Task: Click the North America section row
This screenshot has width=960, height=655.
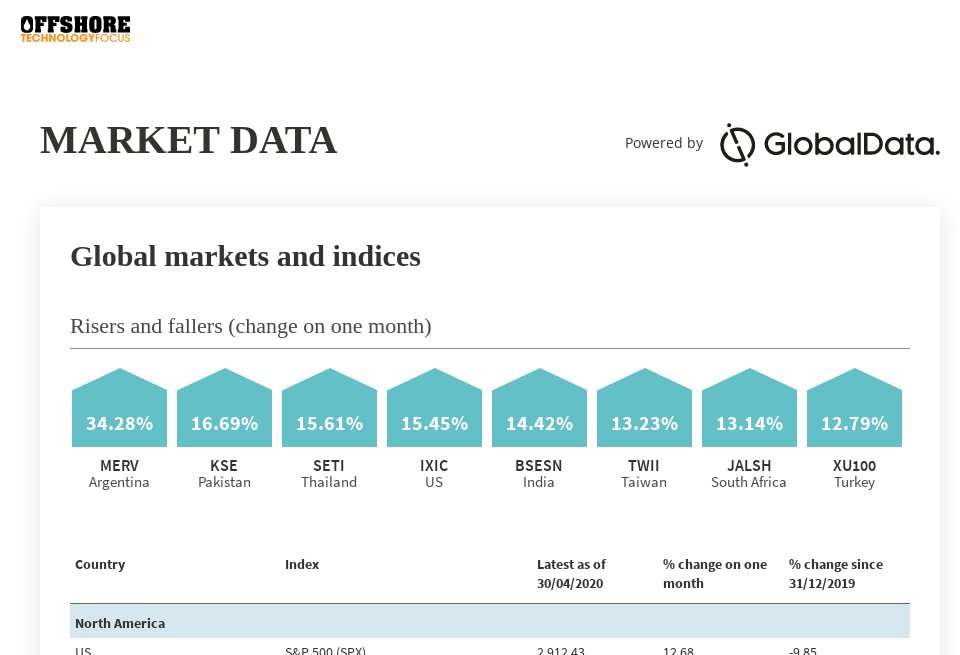Action: click(x=490, y=622)
